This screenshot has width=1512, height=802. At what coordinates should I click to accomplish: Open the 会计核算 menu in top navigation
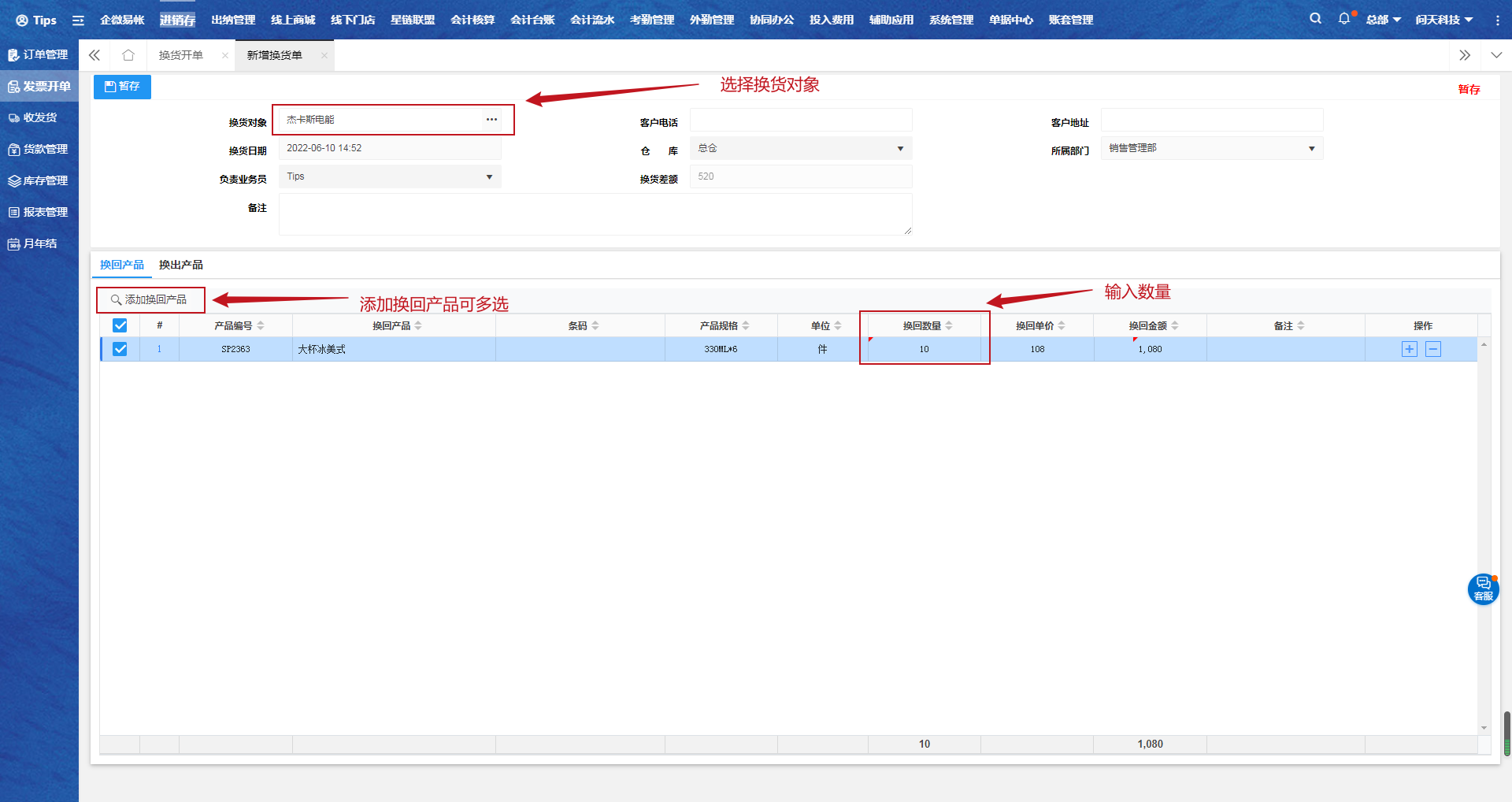(x=472, y=20)
